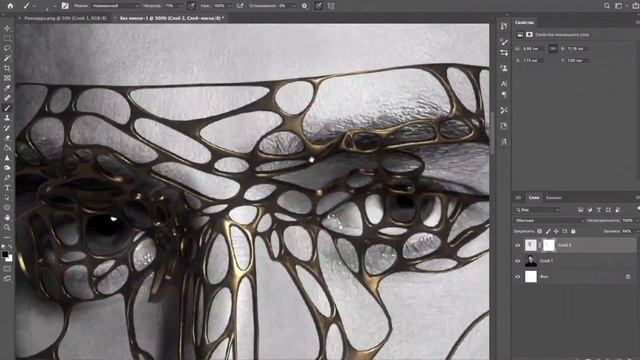Open the Brush Settings panel from options bar
Screen dimensions: 640x360
point(65,6)
